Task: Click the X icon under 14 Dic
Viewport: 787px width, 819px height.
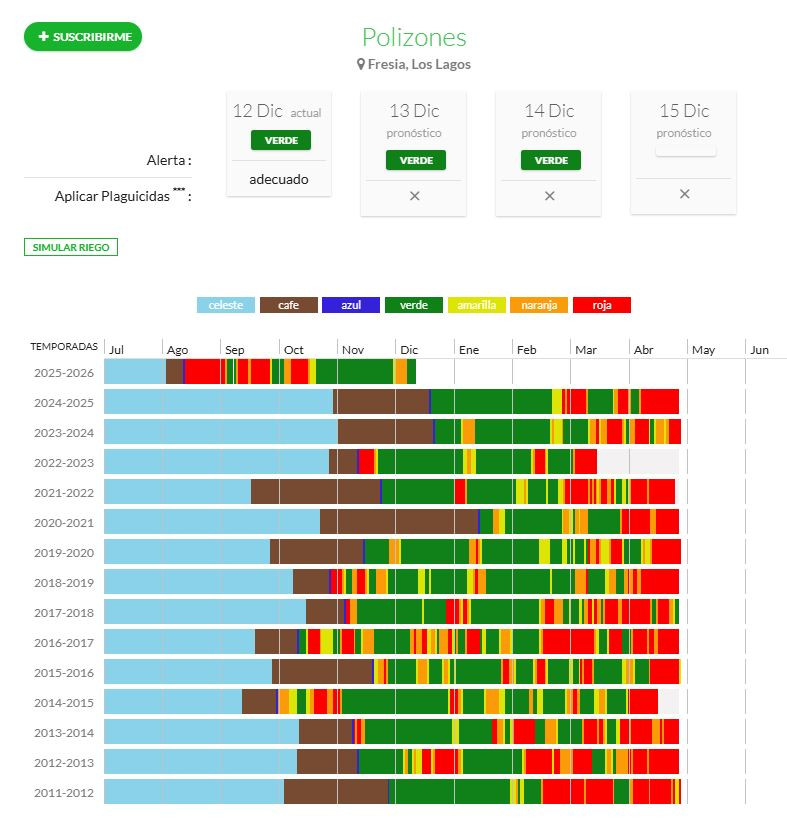Action: [549, 196]
